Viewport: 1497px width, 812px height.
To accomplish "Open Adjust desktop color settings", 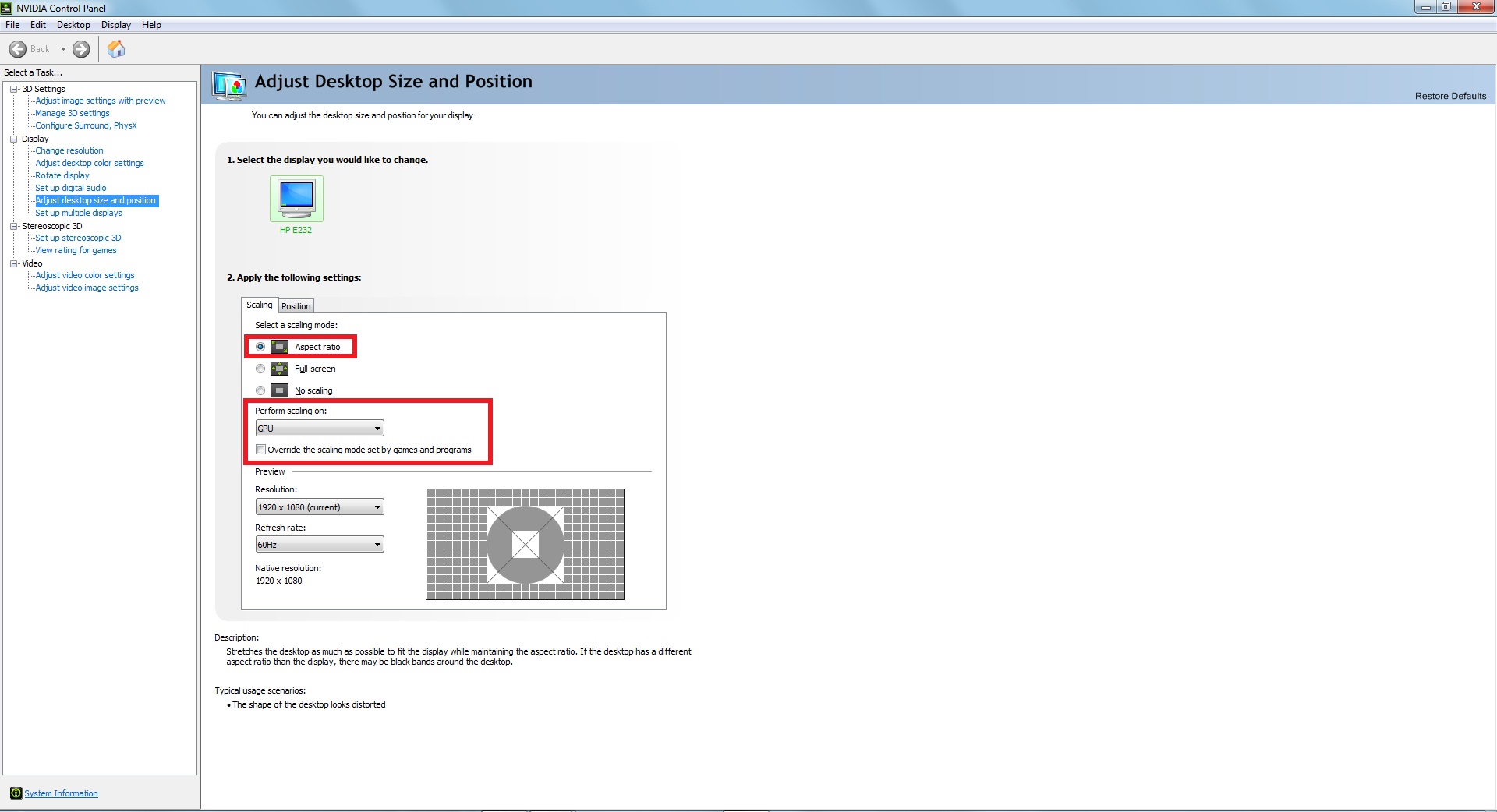I will (x=90, y=163).
